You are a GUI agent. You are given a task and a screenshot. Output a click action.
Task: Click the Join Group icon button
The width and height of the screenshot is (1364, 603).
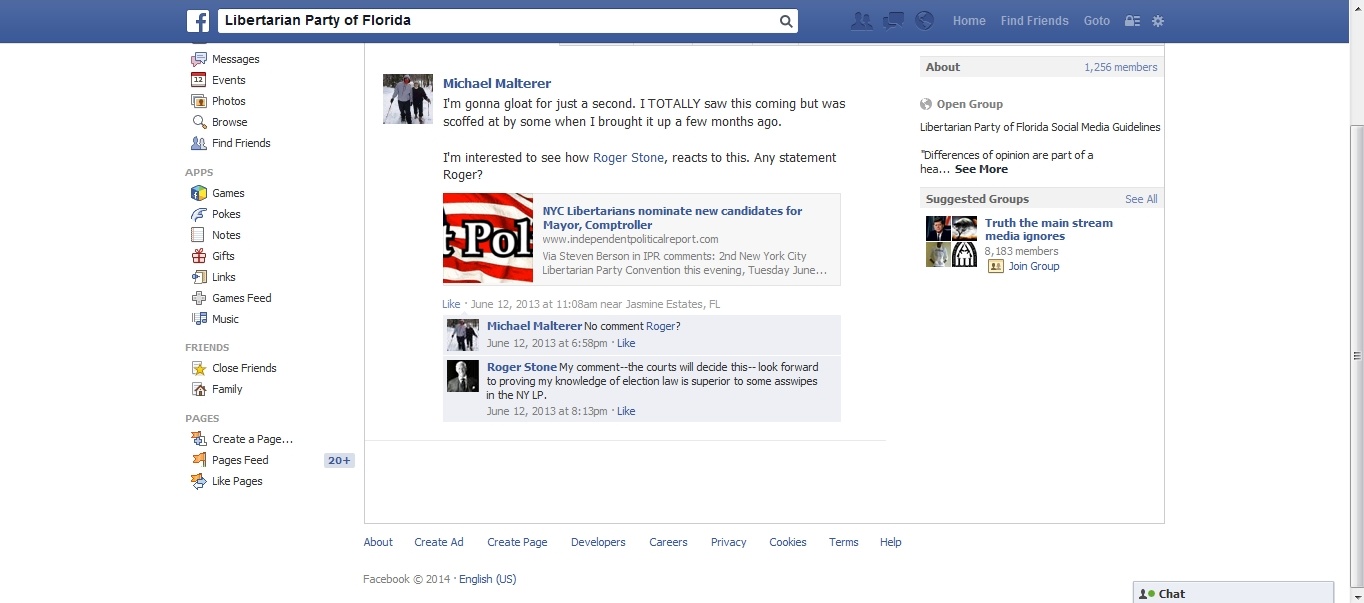pyautogui.click(x=995, y=266)
